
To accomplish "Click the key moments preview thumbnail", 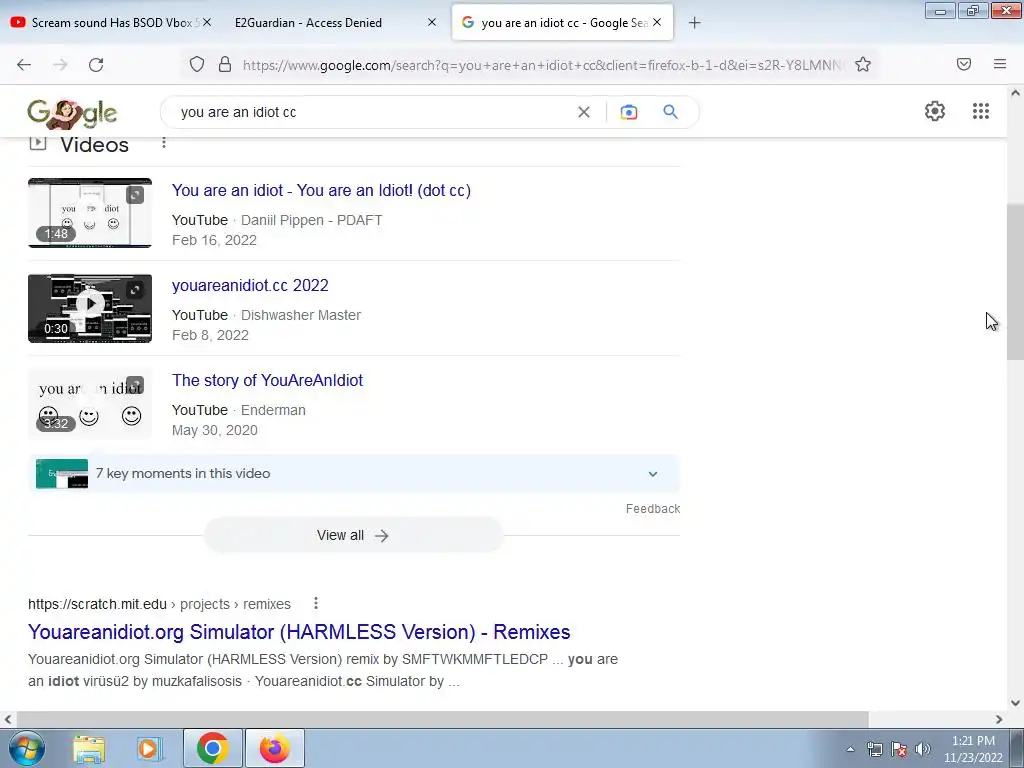I will (x=62, y=473).
